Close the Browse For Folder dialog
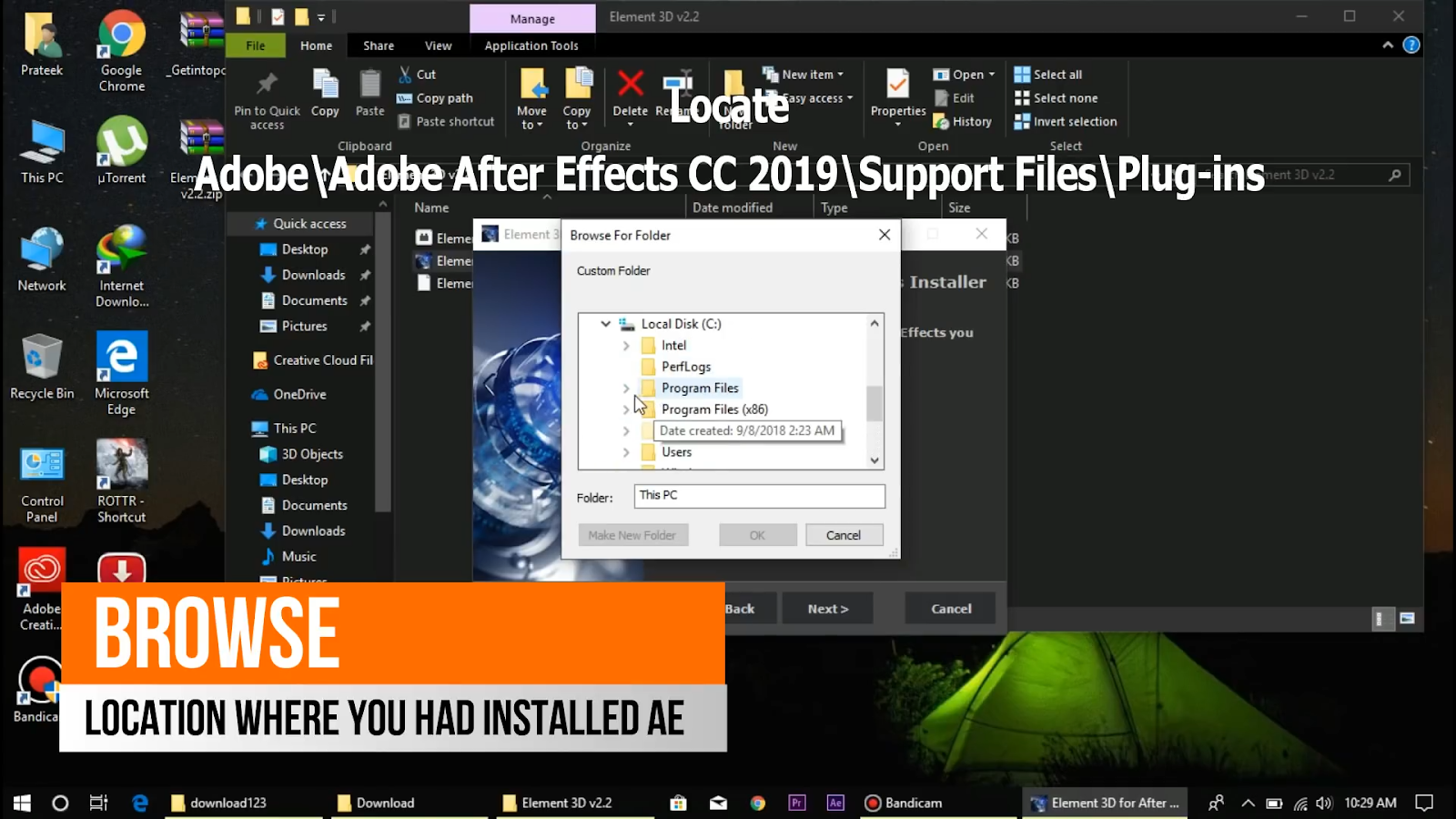Viewport: 1456px width, 819px height. (x=885, y=235)
